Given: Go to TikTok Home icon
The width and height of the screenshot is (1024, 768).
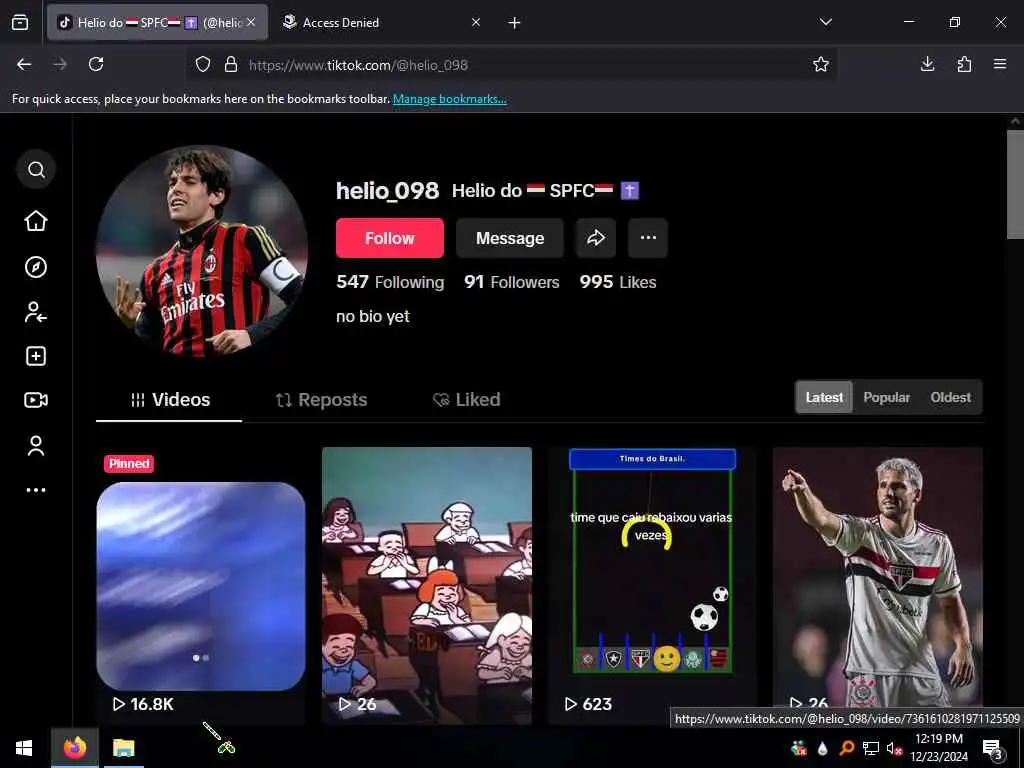Looking at the screenshot, I should (x=36, y=221).
